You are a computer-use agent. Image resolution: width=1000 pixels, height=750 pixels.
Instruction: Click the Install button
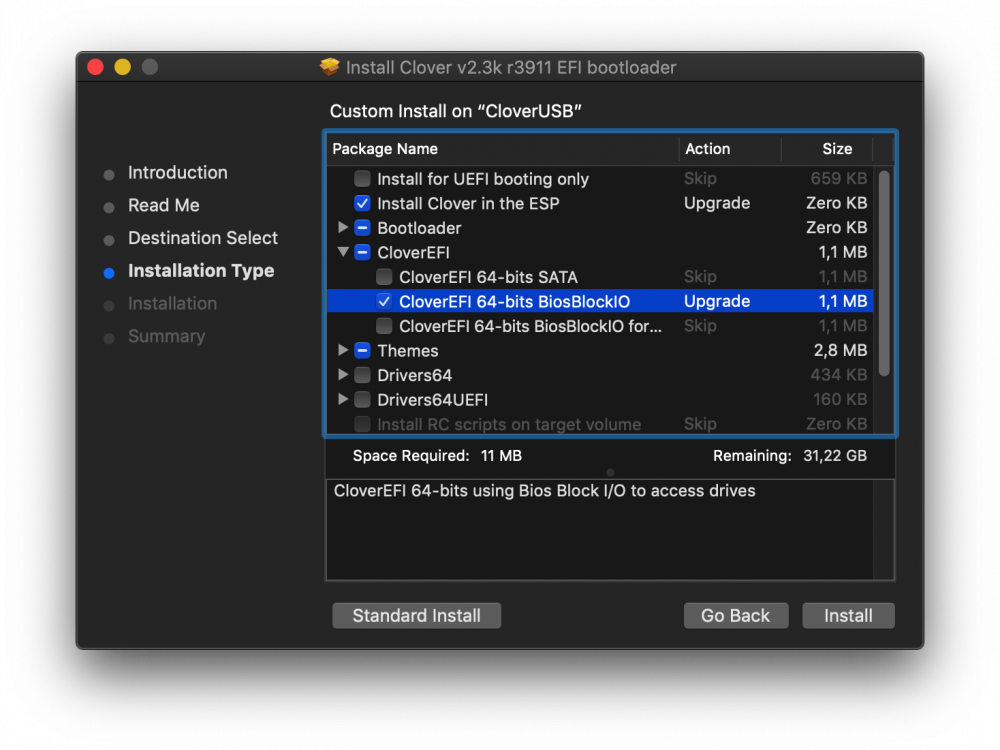[848, 615]
